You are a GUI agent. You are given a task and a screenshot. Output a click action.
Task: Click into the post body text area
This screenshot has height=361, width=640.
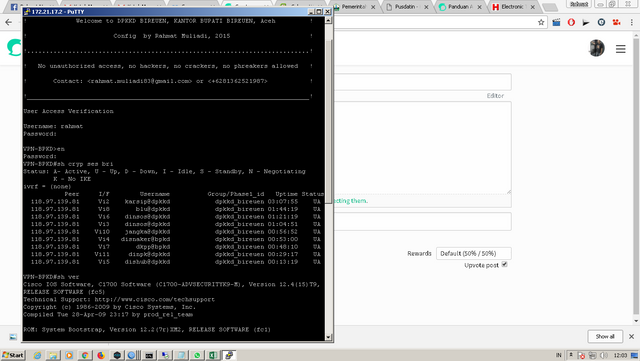(422, 147)
